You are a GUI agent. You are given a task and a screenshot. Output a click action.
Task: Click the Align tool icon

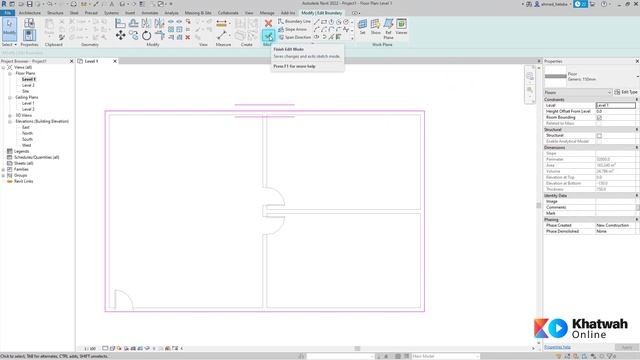click(120, 23)
